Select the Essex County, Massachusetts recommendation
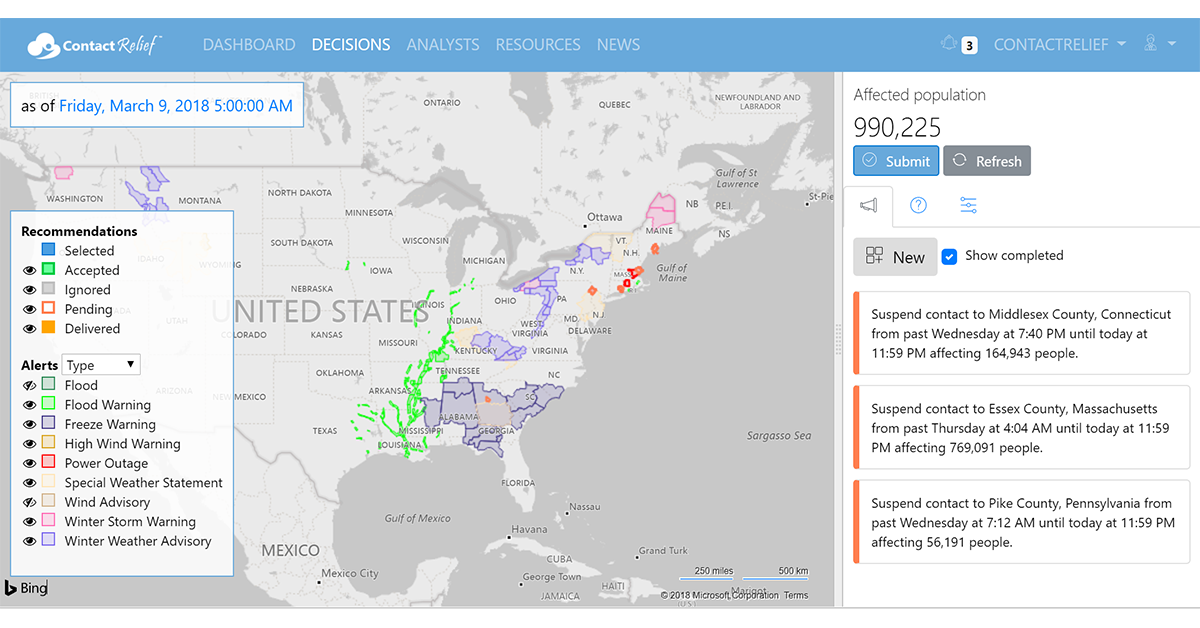 coord(1021,428)
